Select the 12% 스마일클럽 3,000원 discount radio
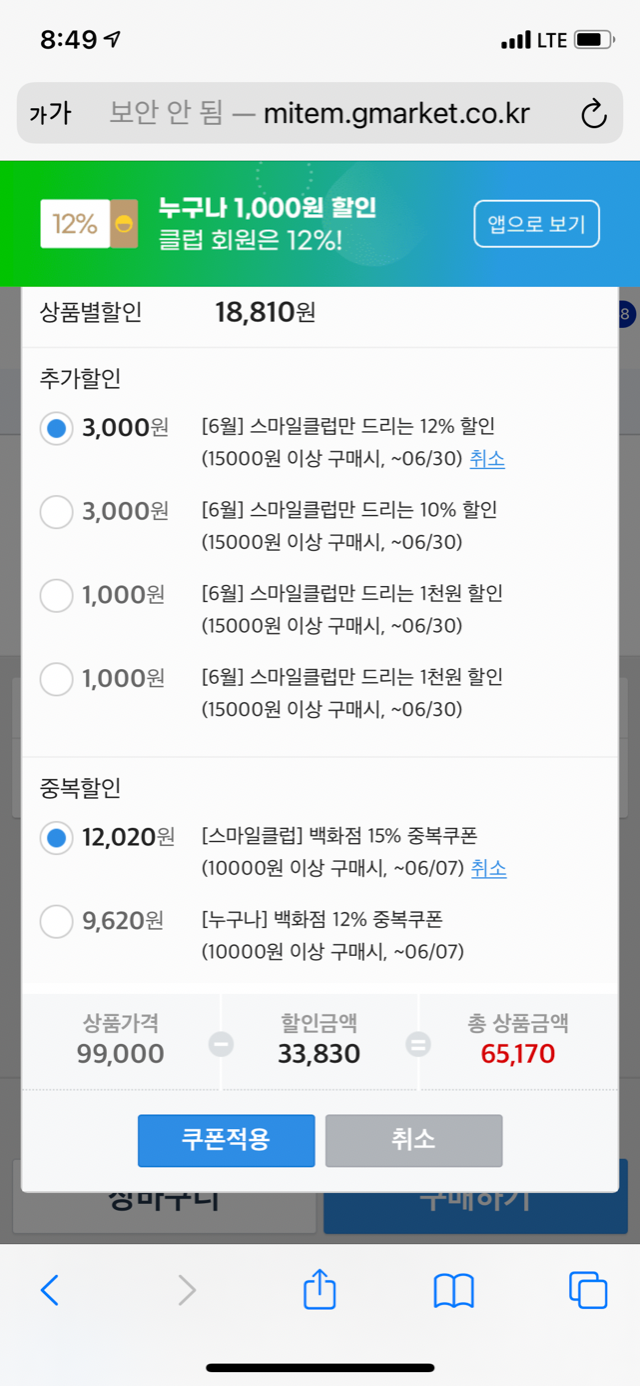Image resolution: width=640 pixels, height=1386 pixels. (x=57, y=429)
